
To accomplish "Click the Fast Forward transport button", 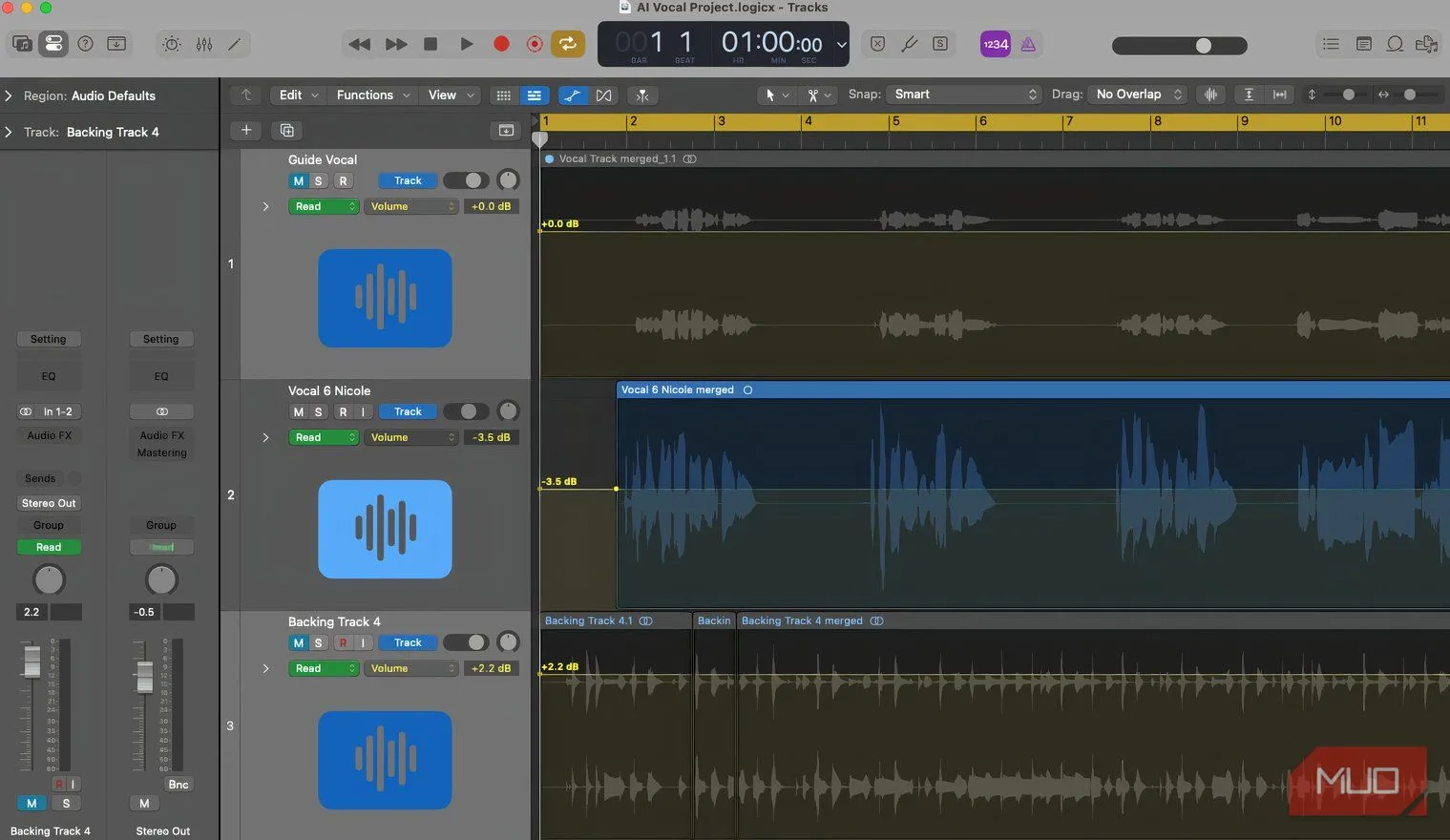I will (395, 44).
